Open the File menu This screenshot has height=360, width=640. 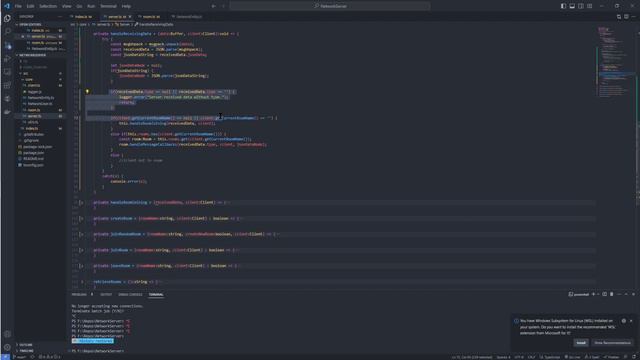(x=18, y=6)
